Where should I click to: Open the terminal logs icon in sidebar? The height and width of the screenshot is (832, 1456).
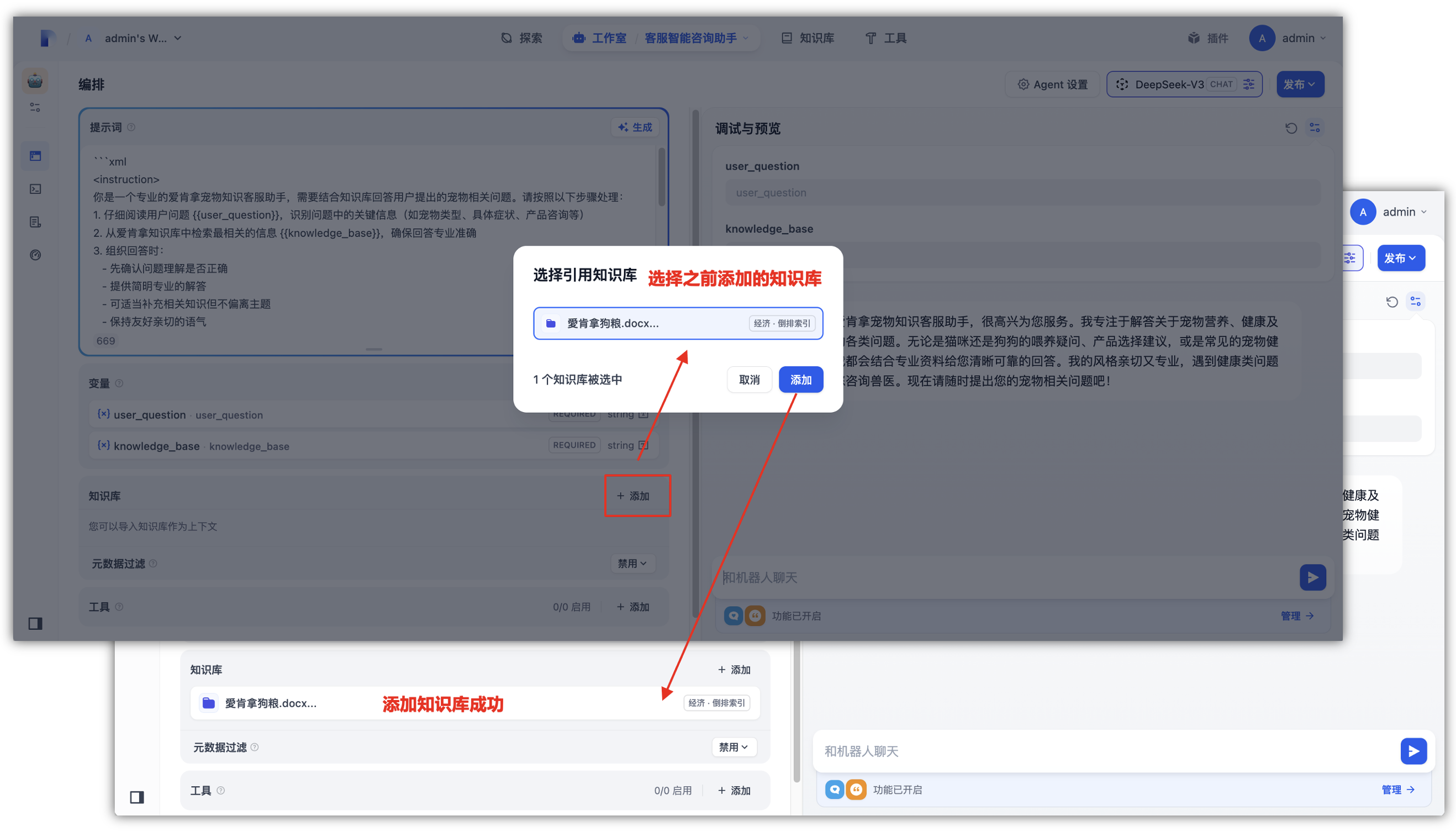click(x=35, y=188)
